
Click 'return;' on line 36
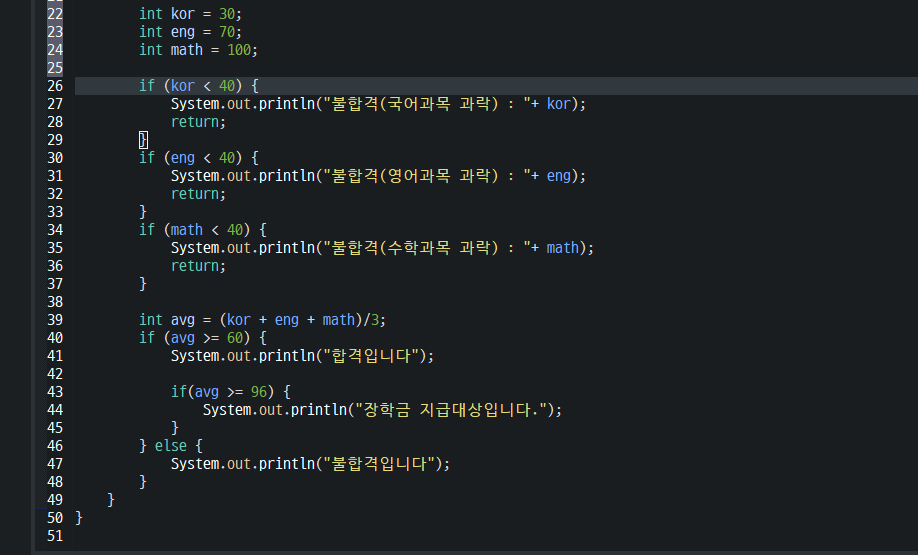pyautogui.click(x=198, y=266)
